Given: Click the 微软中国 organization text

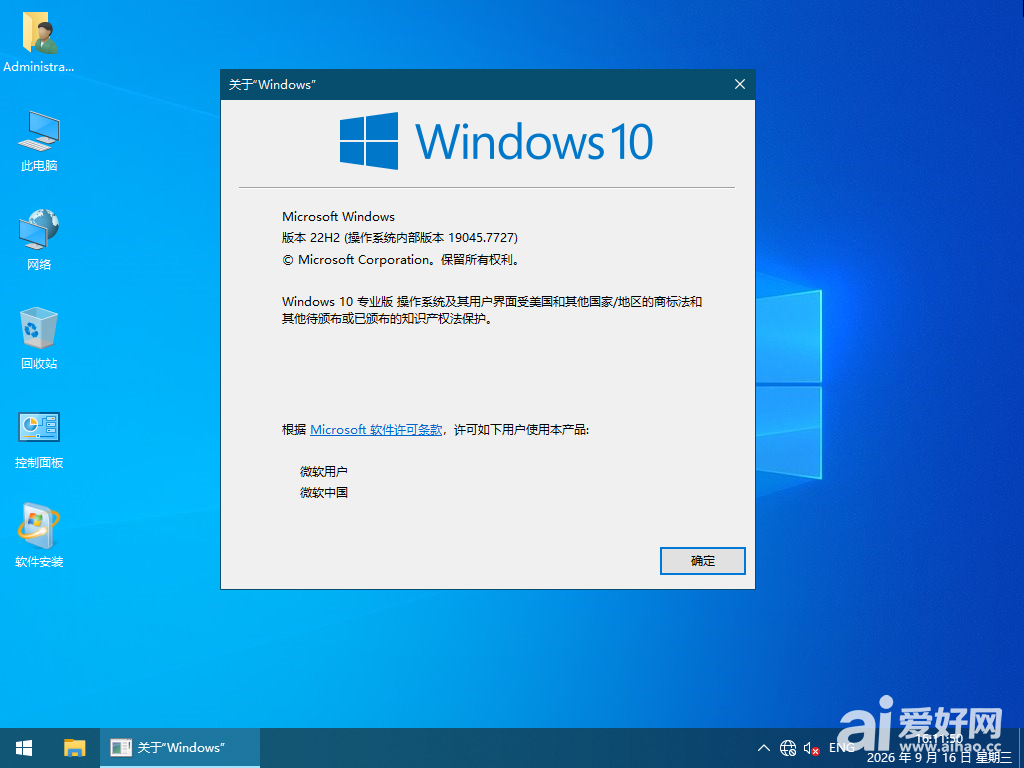Looking at the screenshot, I should click(323, 492).
